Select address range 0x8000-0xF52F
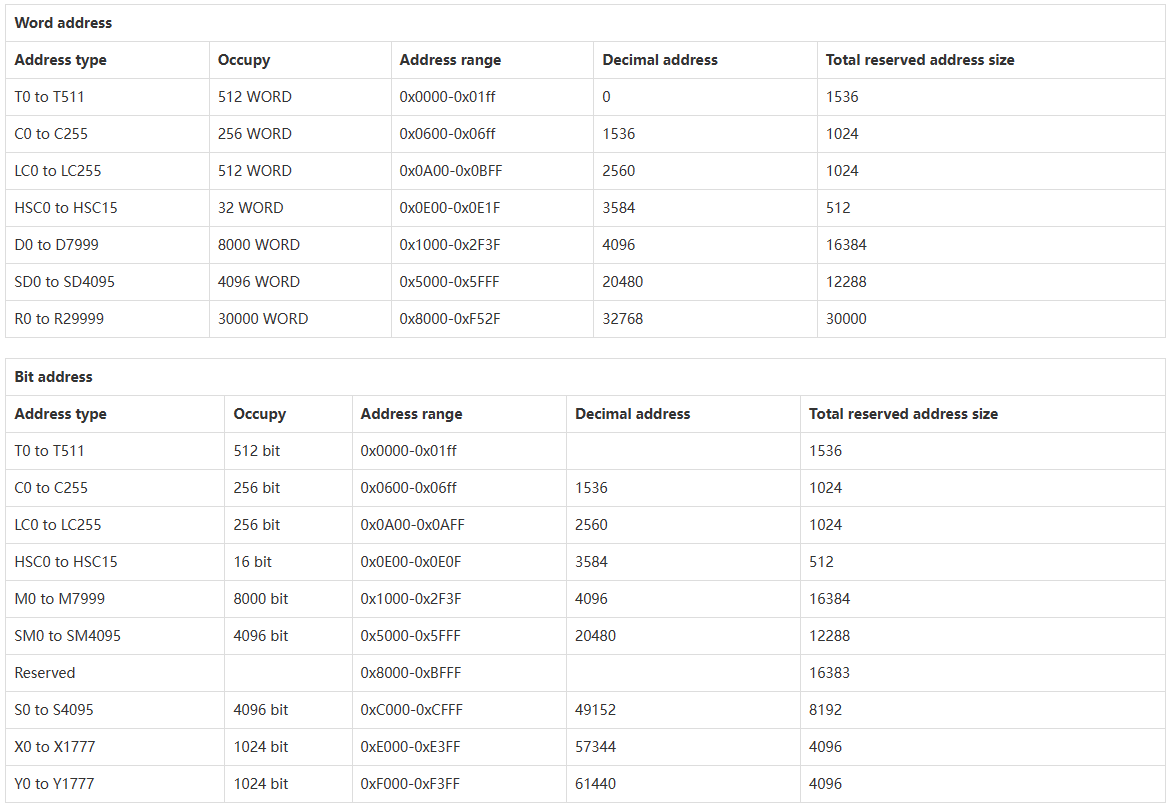The image size is (1172, 811). tap(449, 319)
